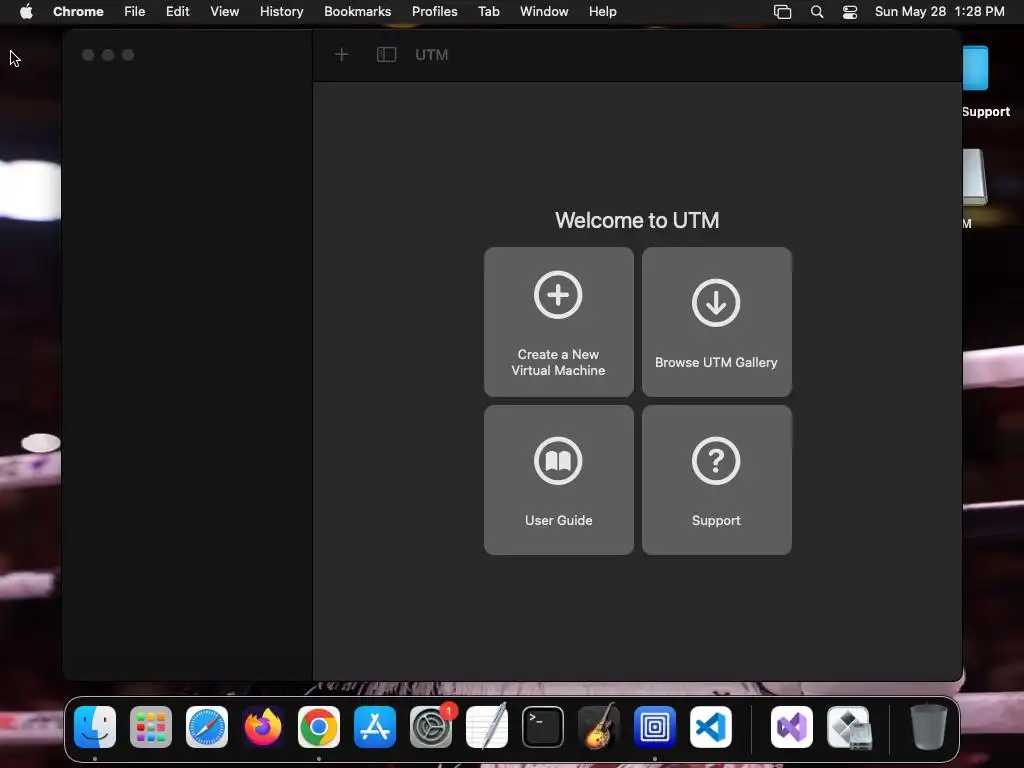
Task: Open the Chrome menu in menu bar
Action: coord(78,12)
